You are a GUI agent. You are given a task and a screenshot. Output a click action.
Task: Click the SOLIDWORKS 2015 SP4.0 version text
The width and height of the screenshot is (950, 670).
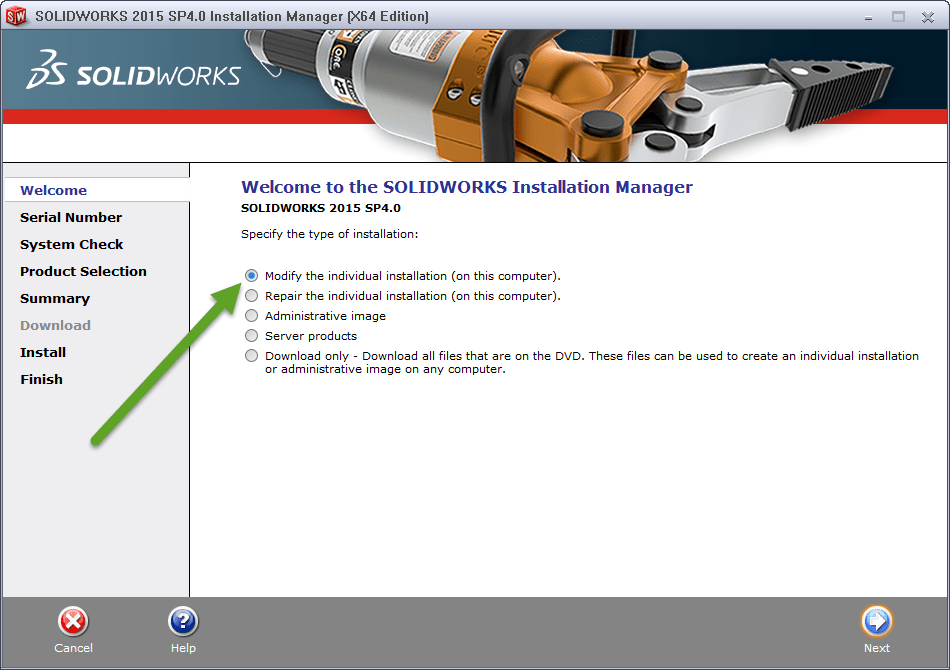[x=321, y=208]
